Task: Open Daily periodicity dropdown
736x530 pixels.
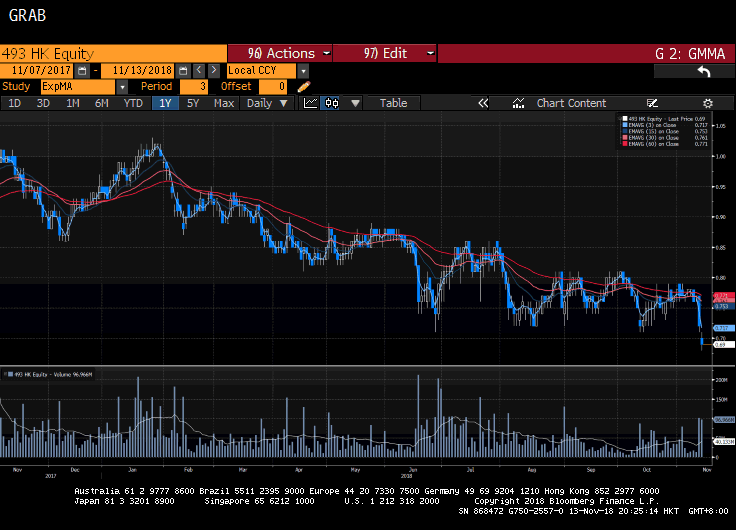Action: (267, 103)
